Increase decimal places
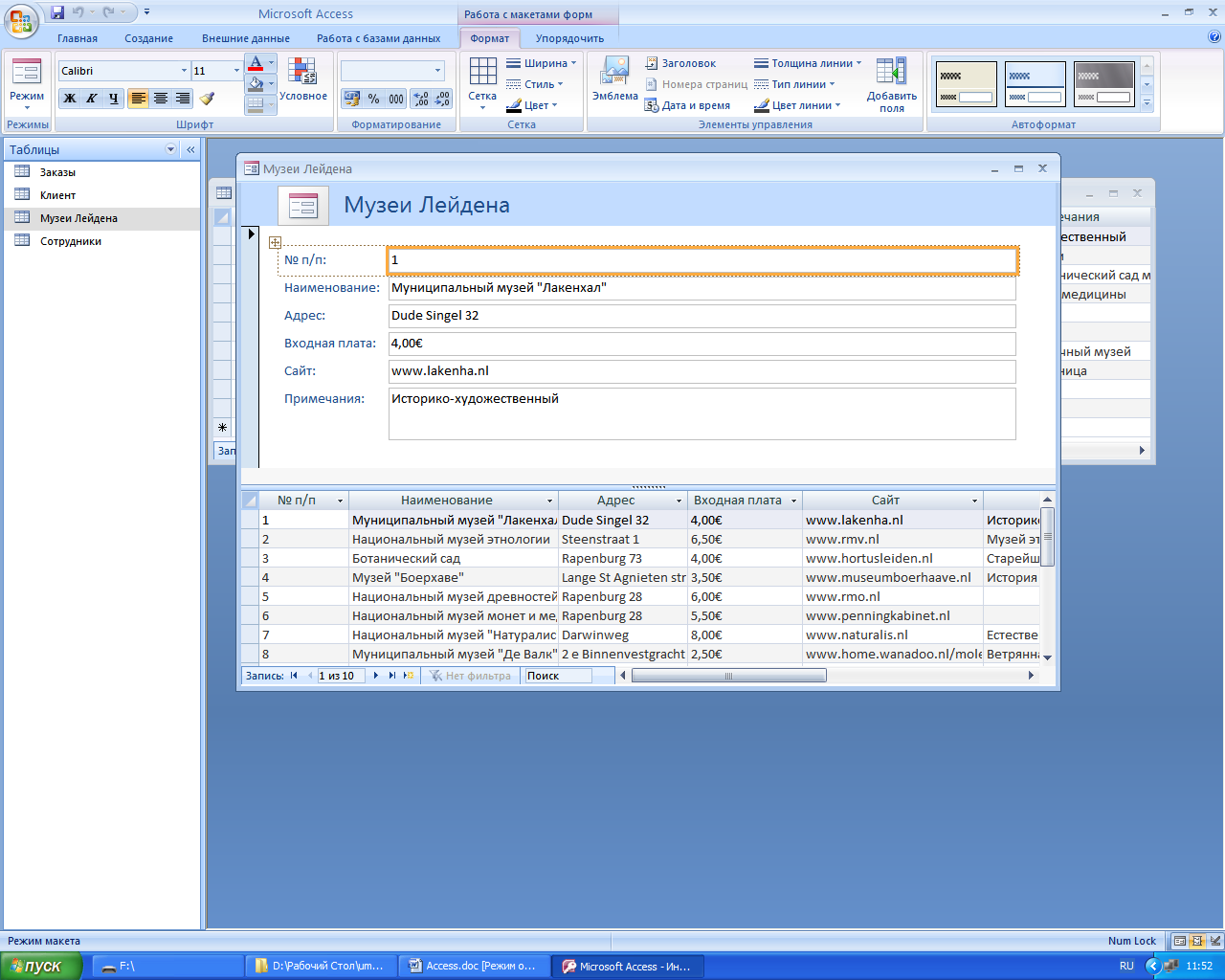1225x980 pixels. 421,99
